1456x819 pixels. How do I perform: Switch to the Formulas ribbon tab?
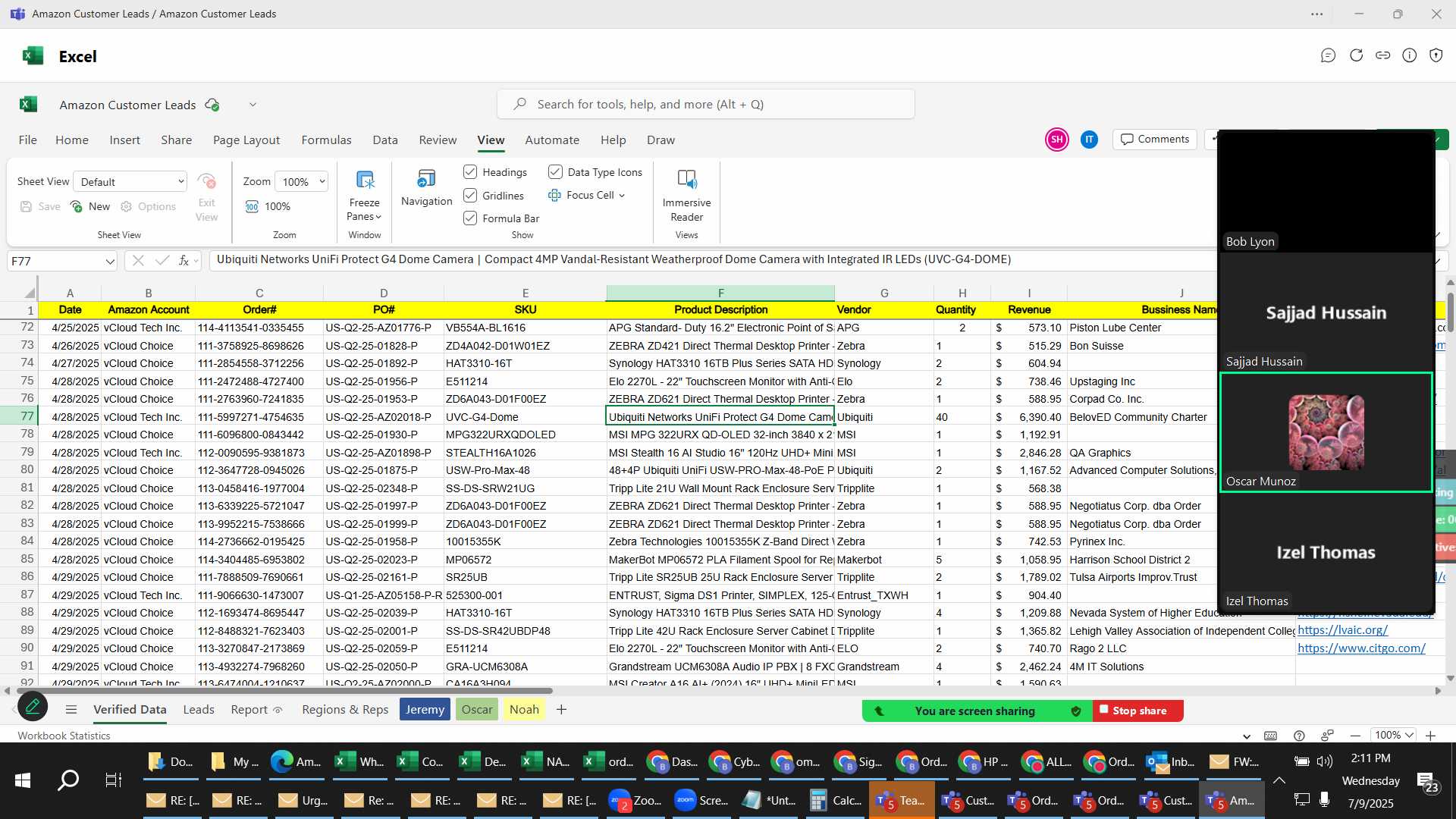click(326, 140)
